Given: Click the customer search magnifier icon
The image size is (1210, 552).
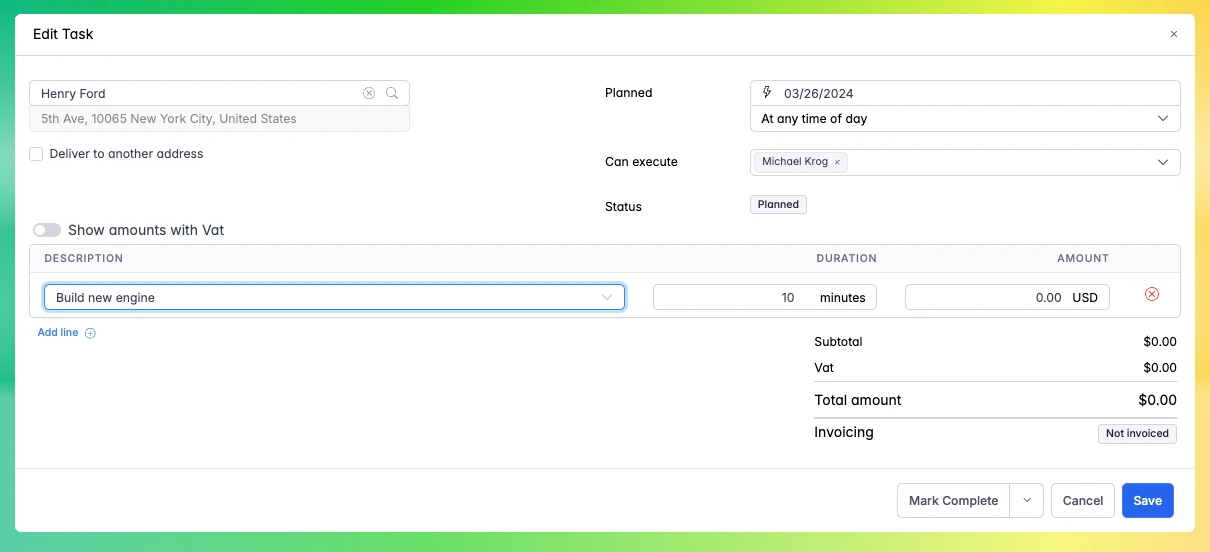Looking at the screenshot, I should pos(392,93).
